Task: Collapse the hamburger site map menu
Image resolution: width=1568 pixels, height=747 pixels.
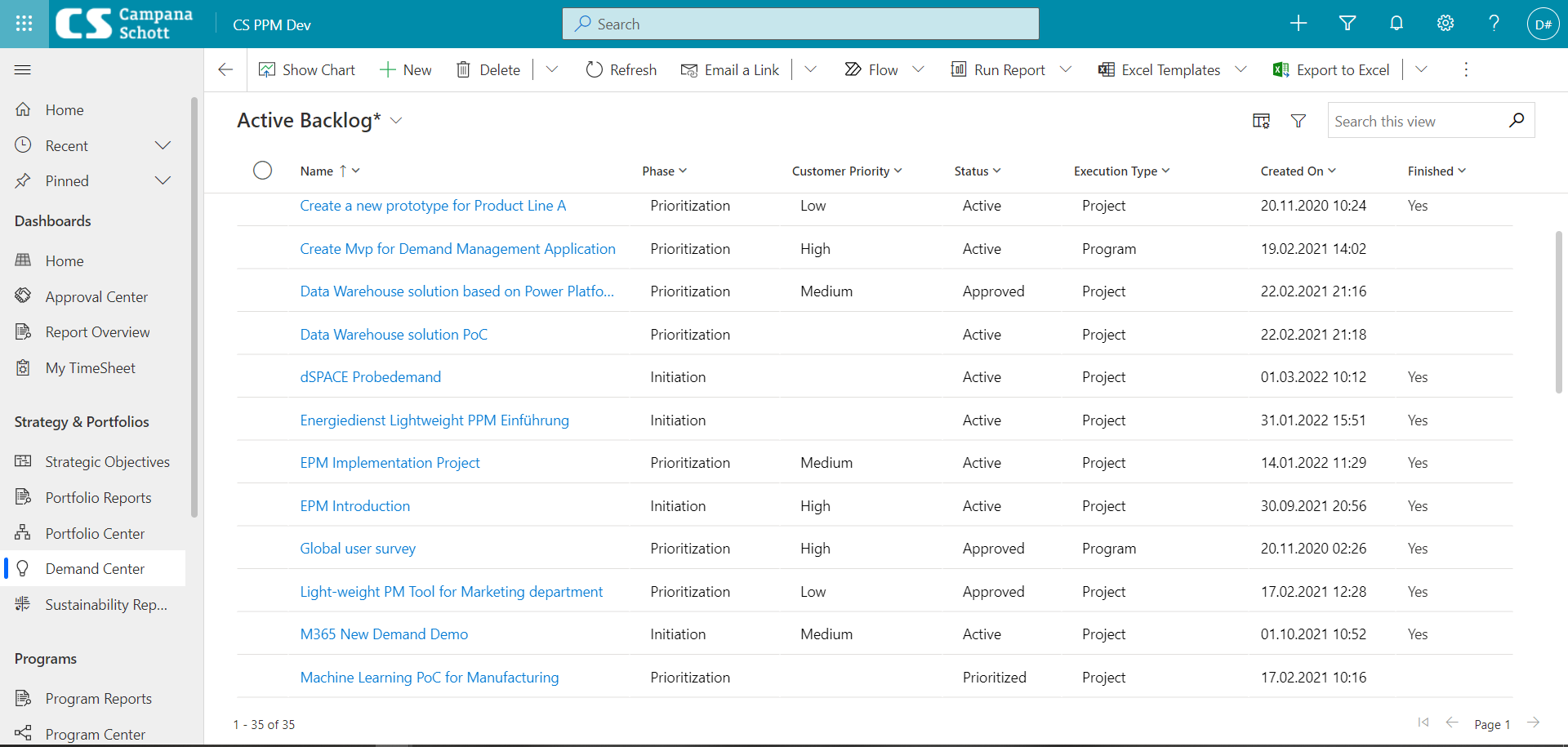Action: (x=23, y=70)
